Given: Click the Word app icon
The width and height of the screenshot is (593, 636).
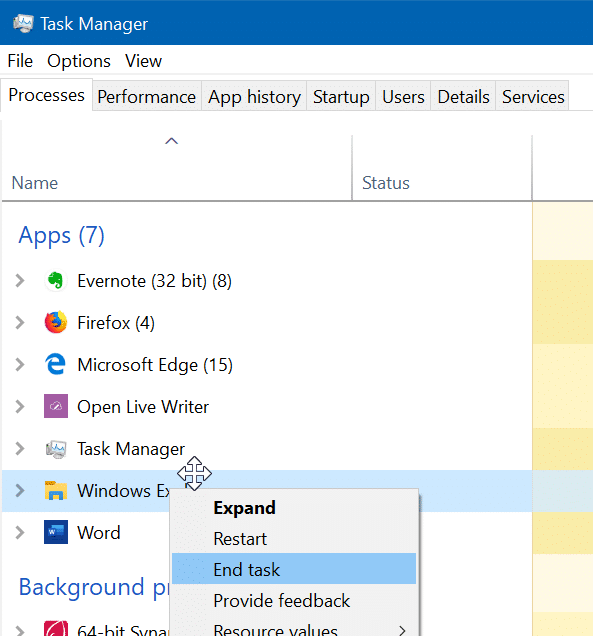Looking at the screenshot, I should click(x=56, y=532).
